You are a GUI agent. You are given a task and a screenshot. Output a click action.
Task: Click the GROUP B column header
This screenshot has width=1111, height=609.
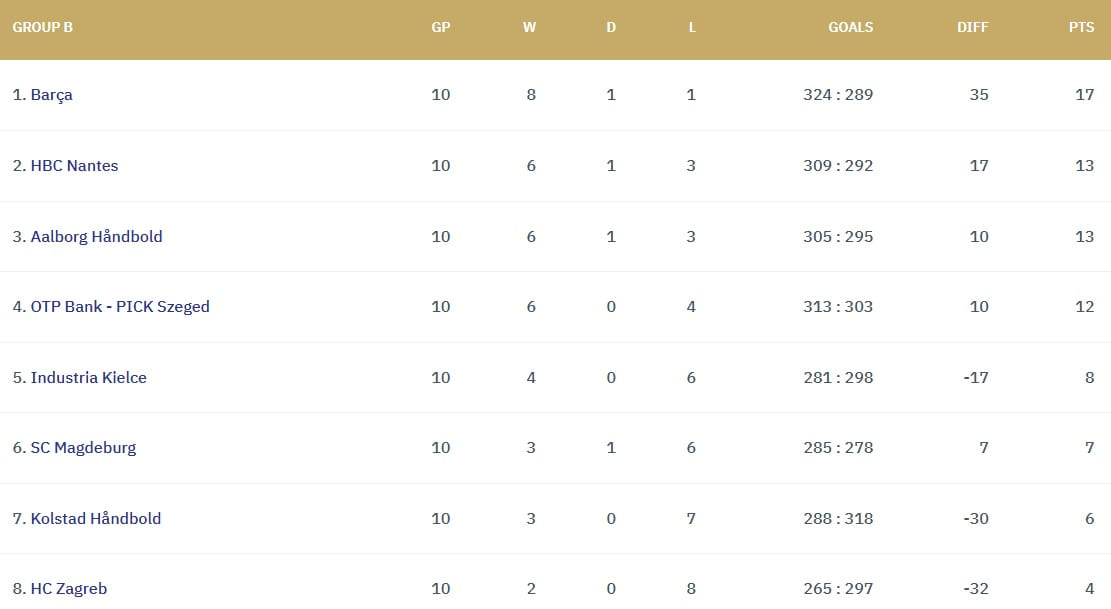click(x=42, y=28)
